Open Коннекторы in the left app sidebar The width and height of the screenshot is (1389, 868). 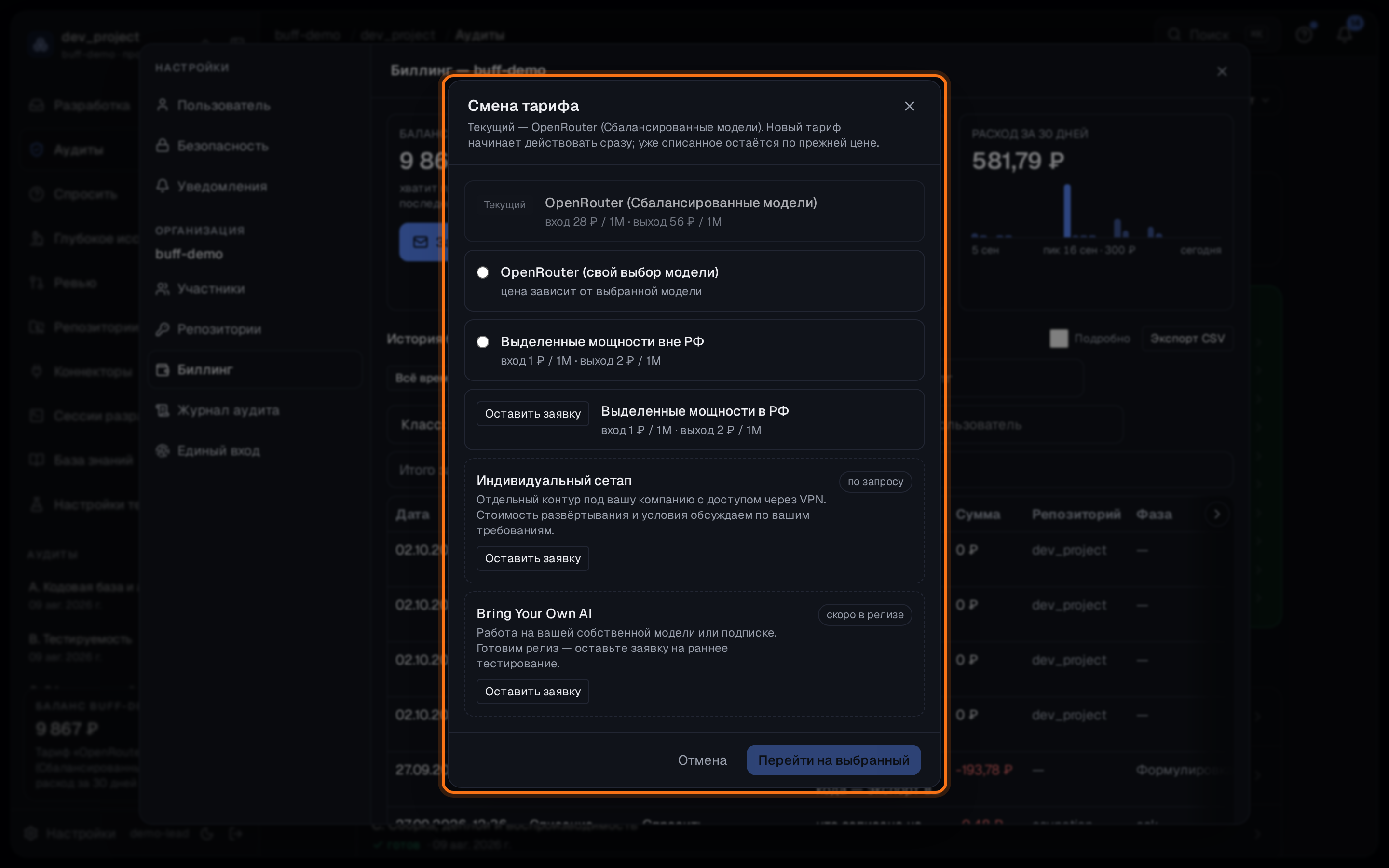pyautogui.click(x=93, y=371)
